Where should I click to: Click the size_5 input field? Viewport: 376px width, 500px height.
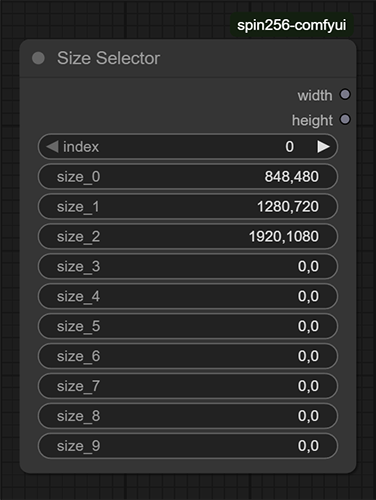188,326
